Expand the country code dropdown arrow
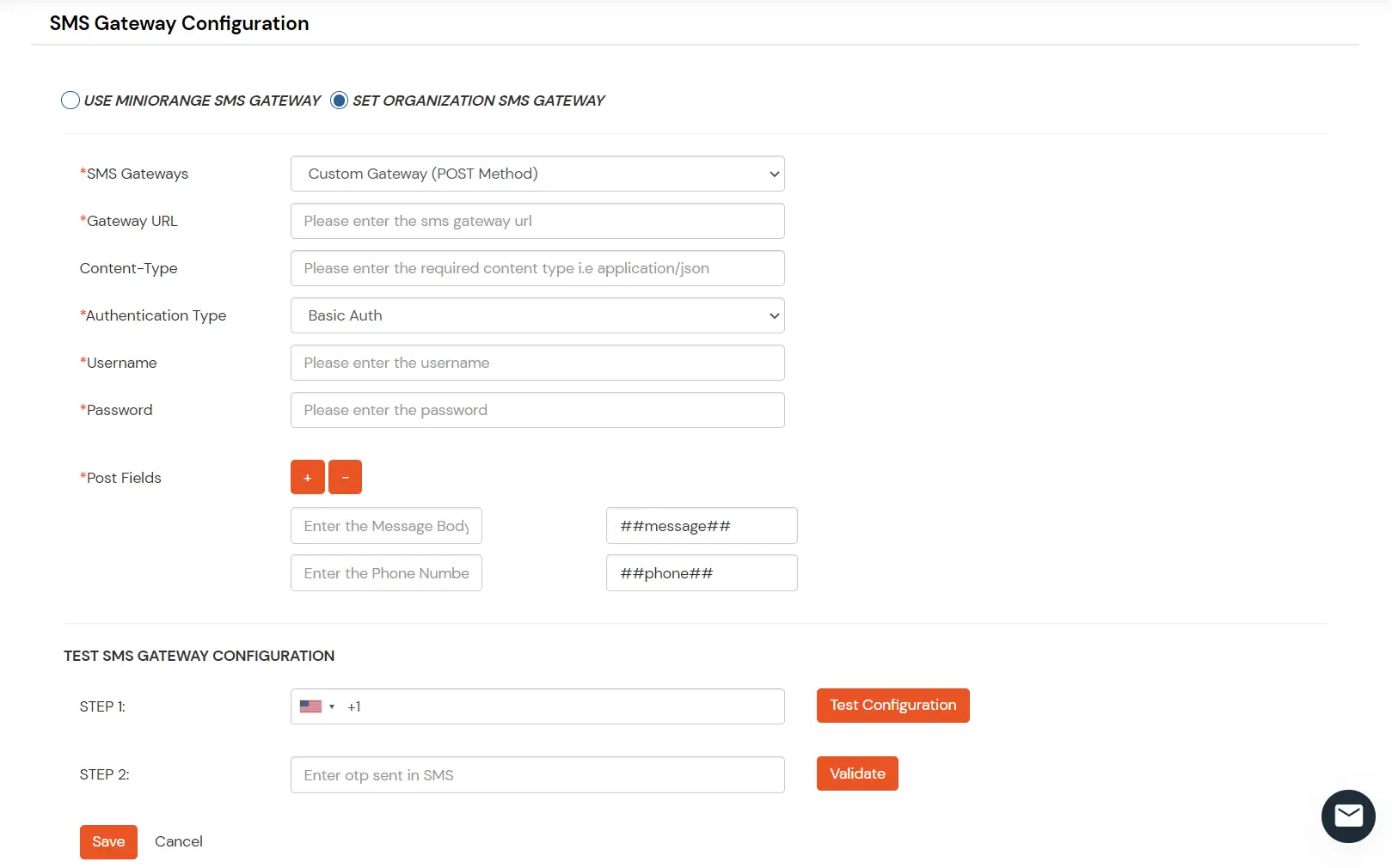This screenshot has width=1392, height=868. pyautogui.click(x=331, y=706)
